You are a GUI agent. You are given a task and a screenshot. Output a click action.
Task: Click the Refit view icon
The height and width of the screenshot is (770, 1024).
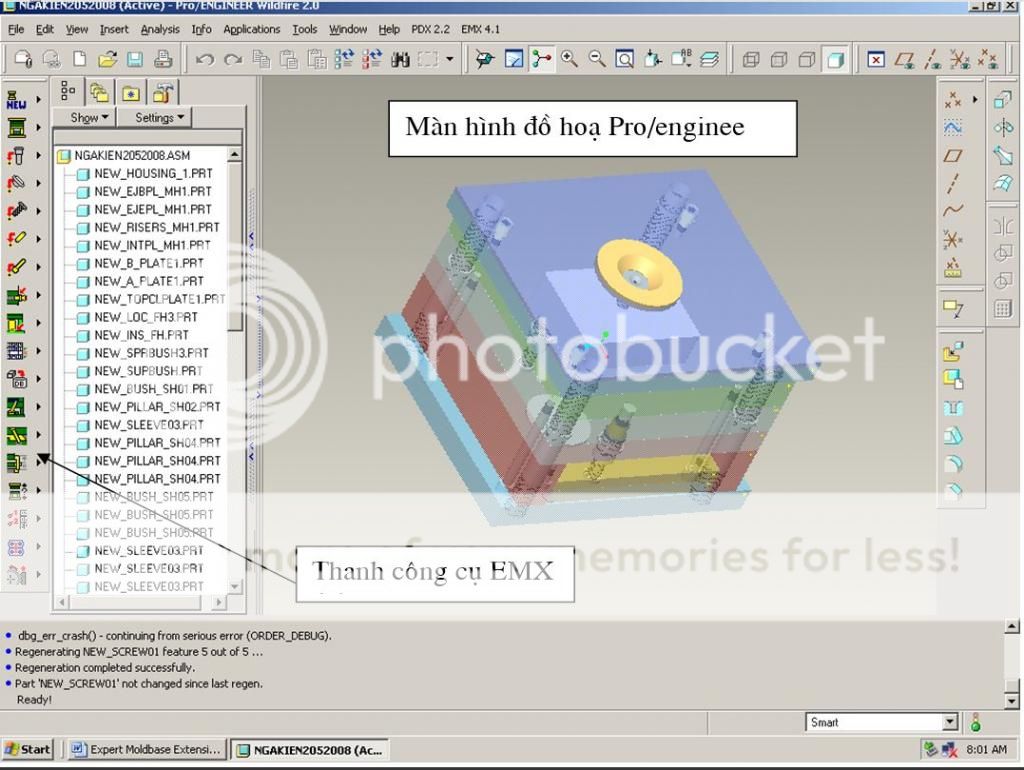tap(625, 59)
